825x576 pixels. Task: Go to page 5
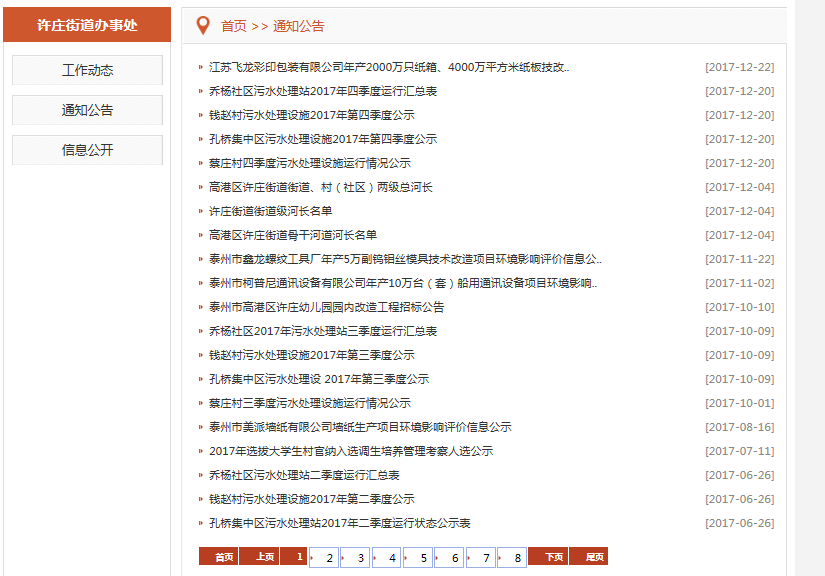pos(418,558)
